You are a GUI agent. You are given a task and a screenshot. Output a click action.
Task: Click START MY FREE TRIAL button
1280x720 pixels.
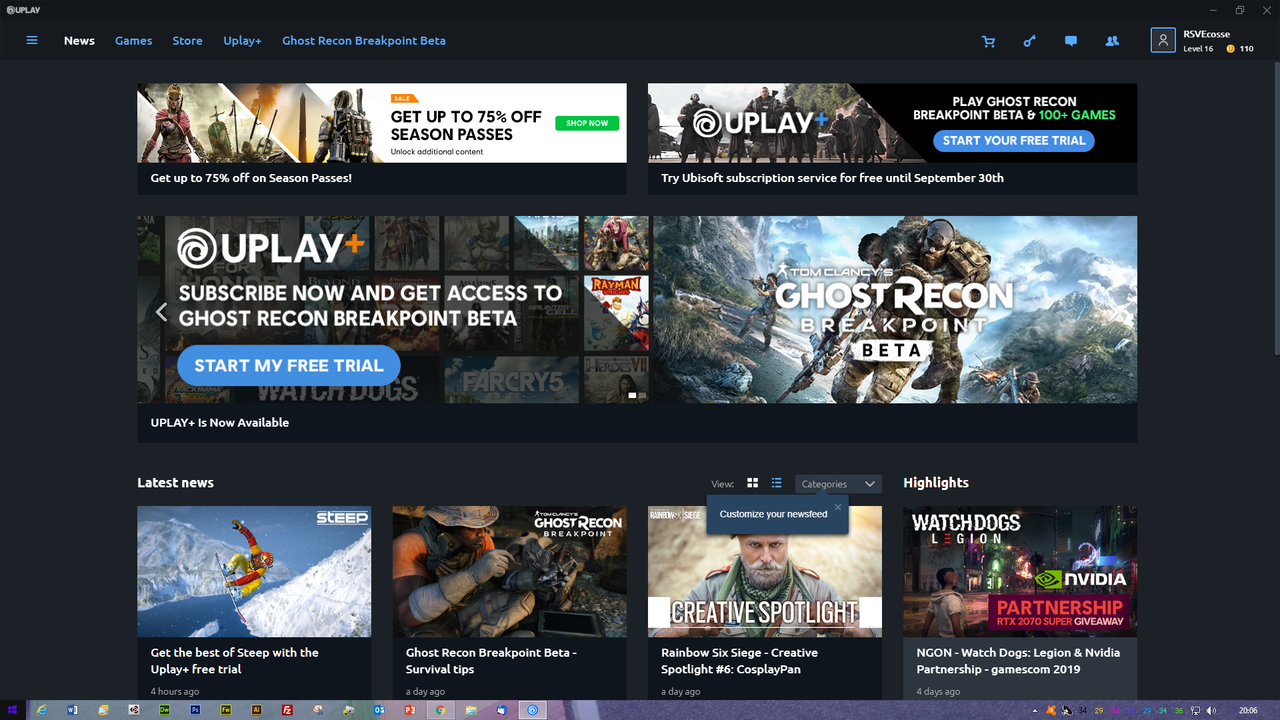coord(289,366)
